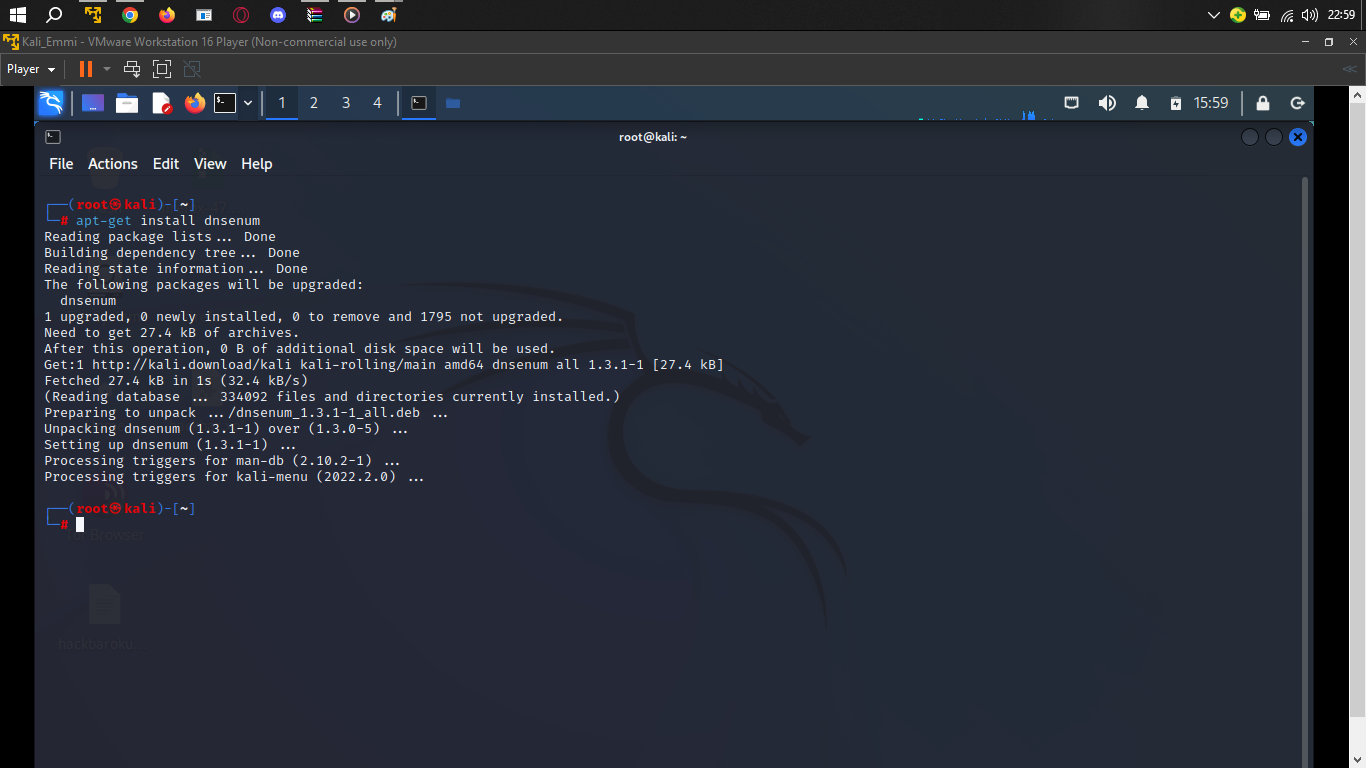Send Ctrl+Alt+Del to the virtual machine

[x=131, y=69]
